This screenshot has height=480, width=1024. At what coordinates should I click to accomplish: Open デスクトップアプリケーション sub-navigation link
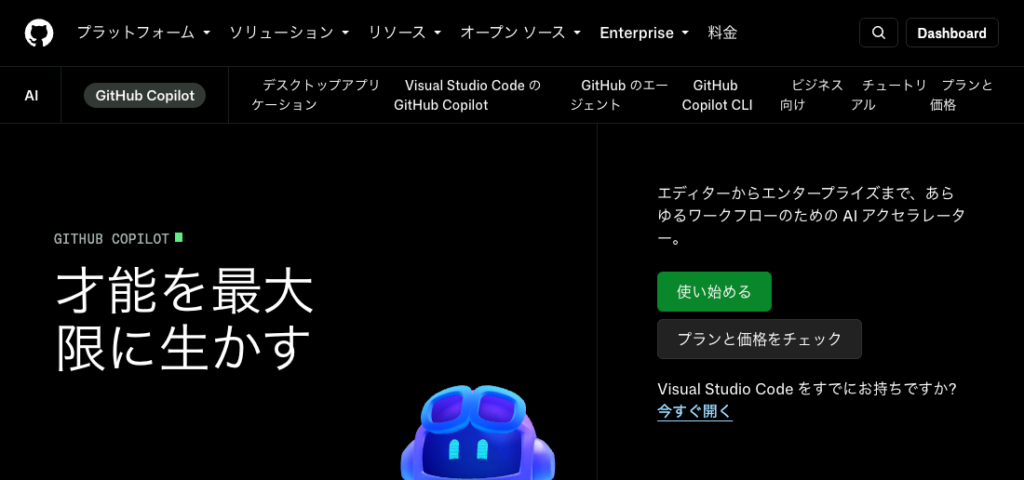coord(316,95)
